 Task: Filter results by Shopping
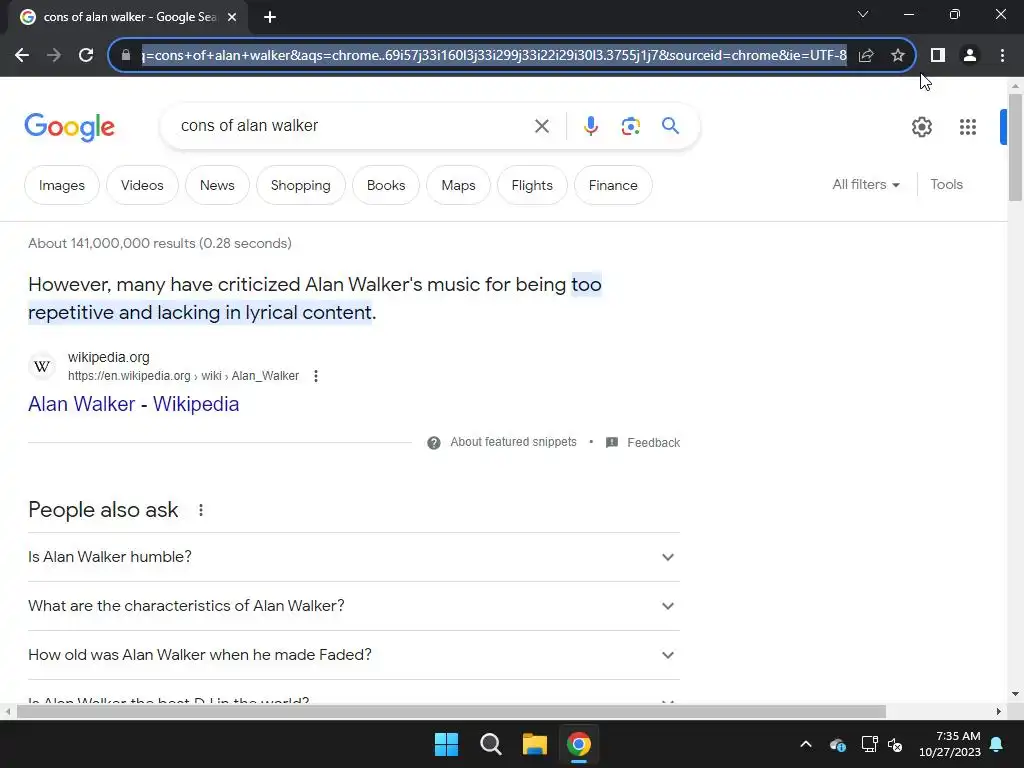click(300, 185)
